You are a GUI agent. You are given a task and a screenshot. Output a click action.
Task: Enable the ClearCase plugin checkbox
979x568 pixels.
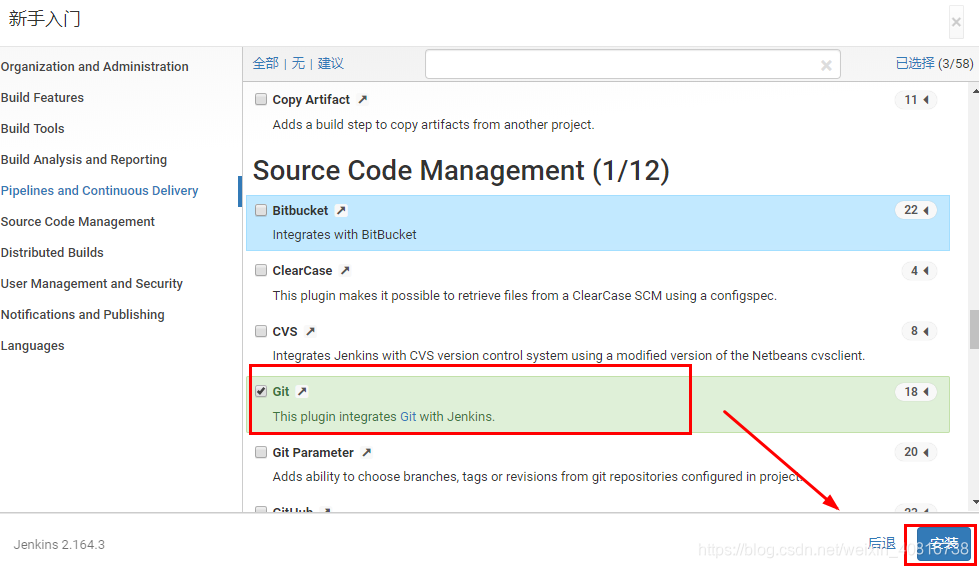[x=261, y=270]
